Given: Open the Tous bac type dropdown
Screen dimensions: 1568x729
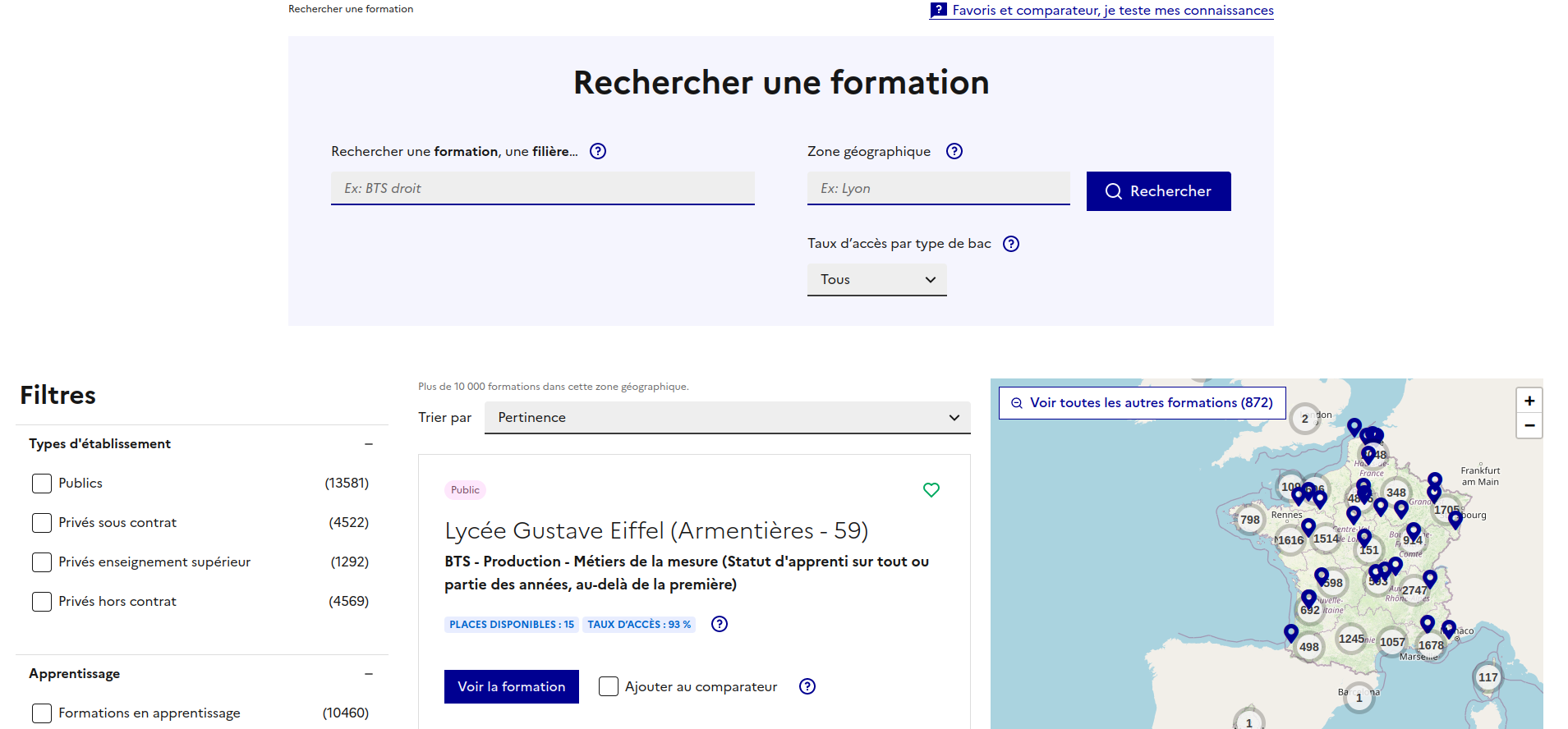Looking at the screenshot, I should coord(876,280).
